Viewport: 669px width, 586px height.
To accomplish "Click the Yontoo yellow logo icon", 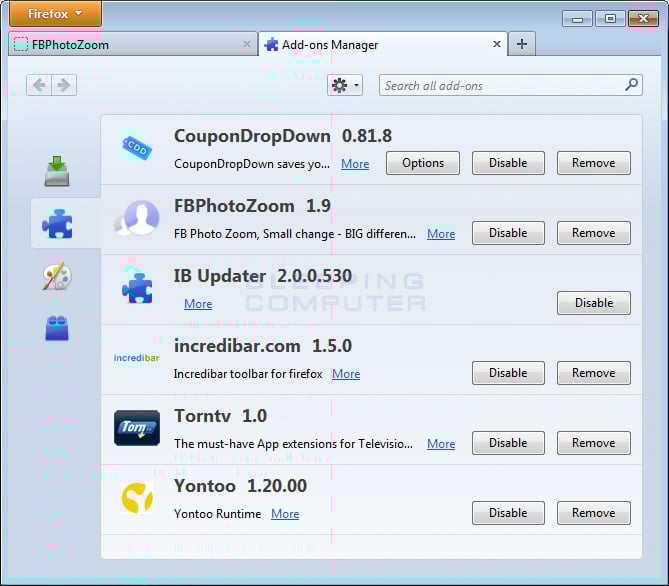I will tap(137, 498).
